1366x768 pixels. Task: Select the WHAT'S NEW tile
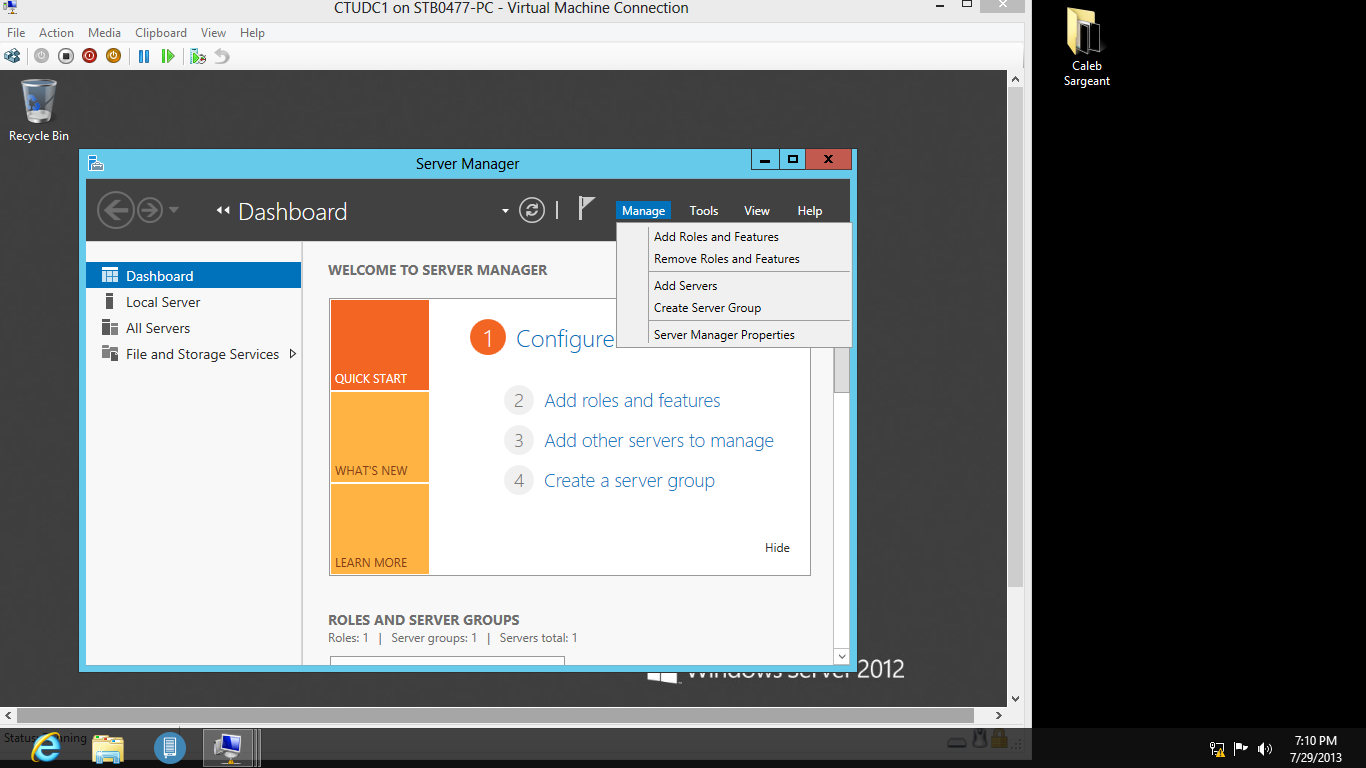pos(380,437)
